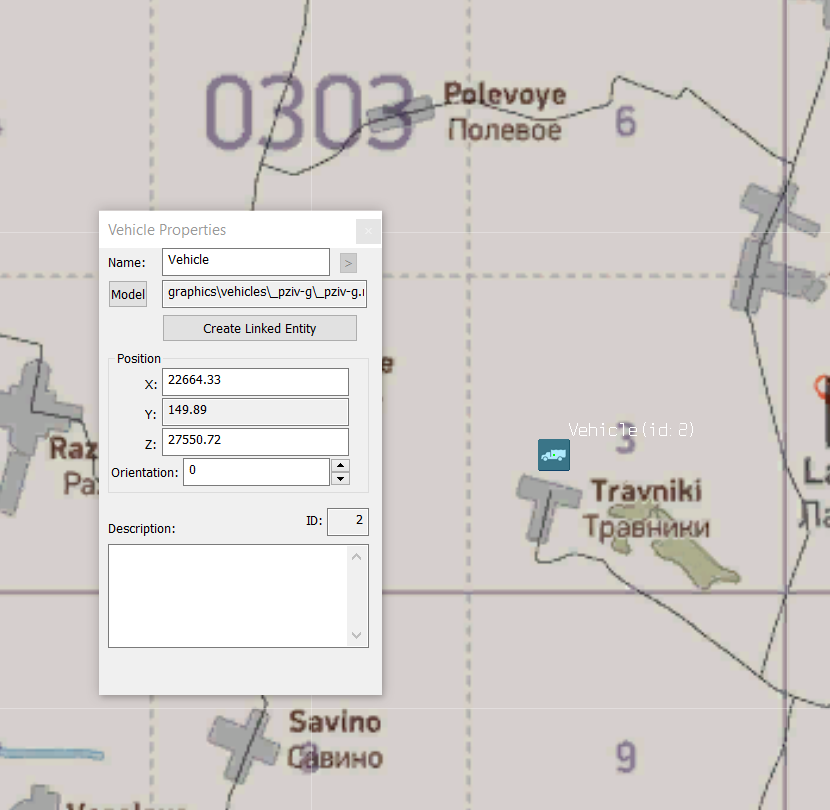The height and width of the screenshot is (810, 830).
Task: Click description scrollbar down arrow
Action: click(357, 635)
